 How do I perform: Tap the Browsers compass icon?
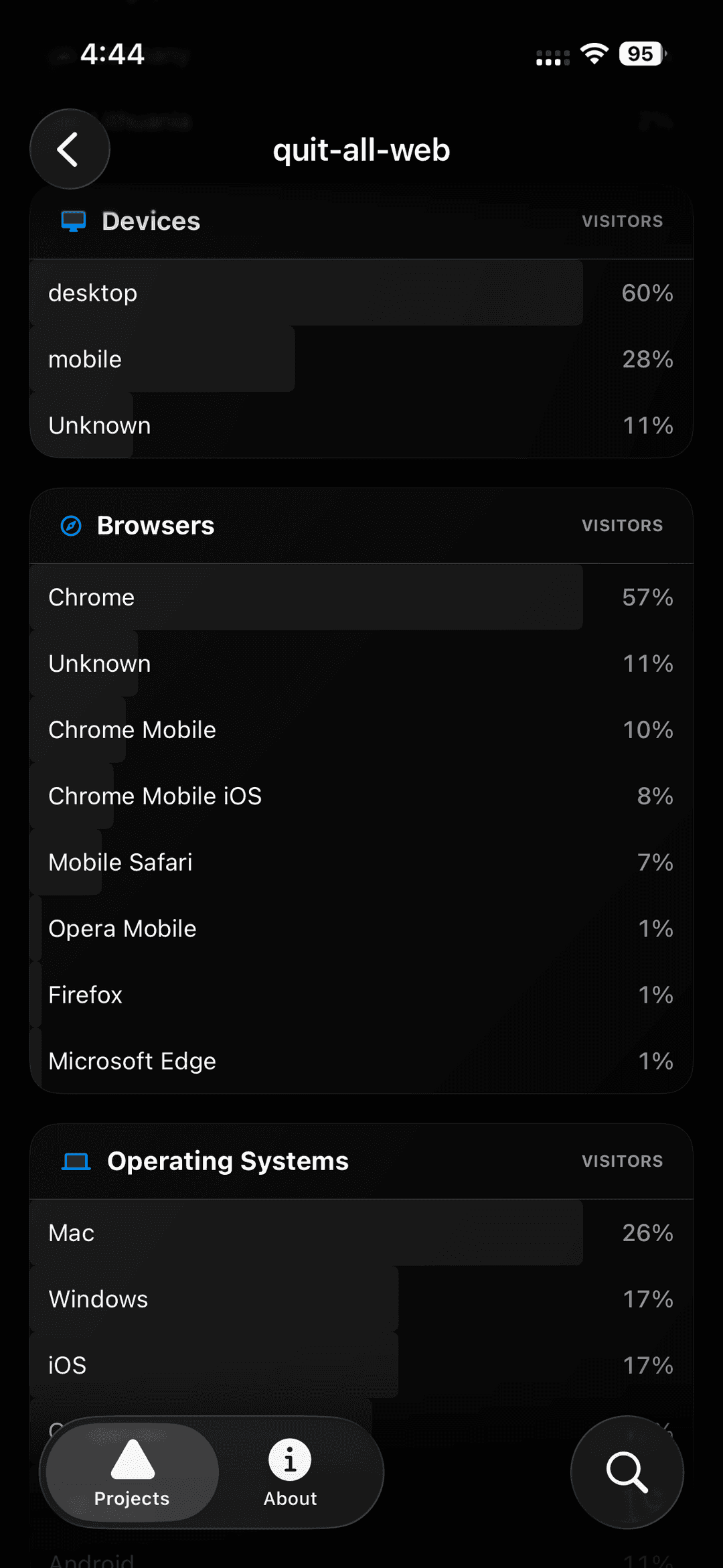[x=71, y=526]
